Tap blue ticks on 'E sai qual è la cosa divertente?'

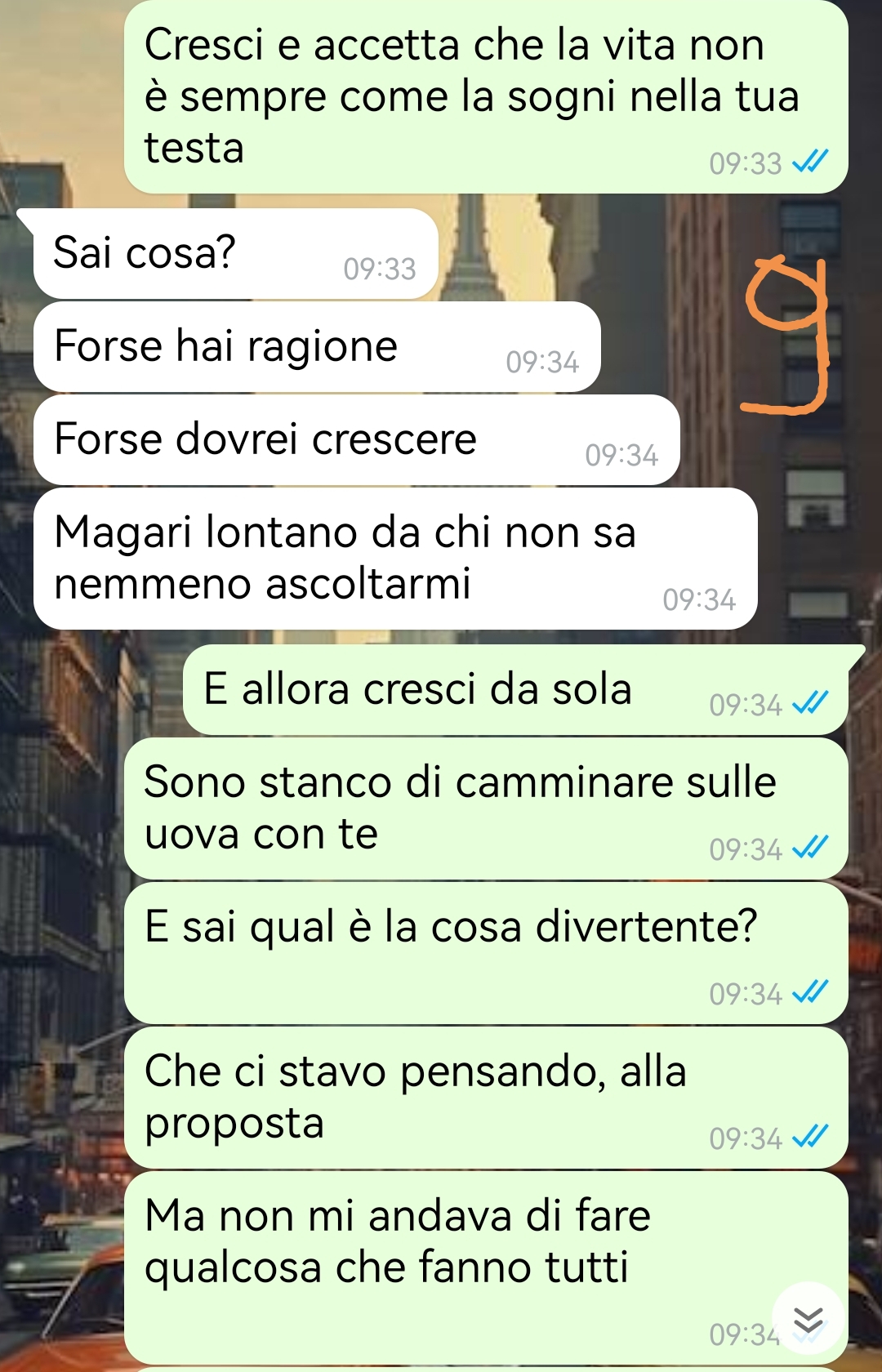click(810, 992)
